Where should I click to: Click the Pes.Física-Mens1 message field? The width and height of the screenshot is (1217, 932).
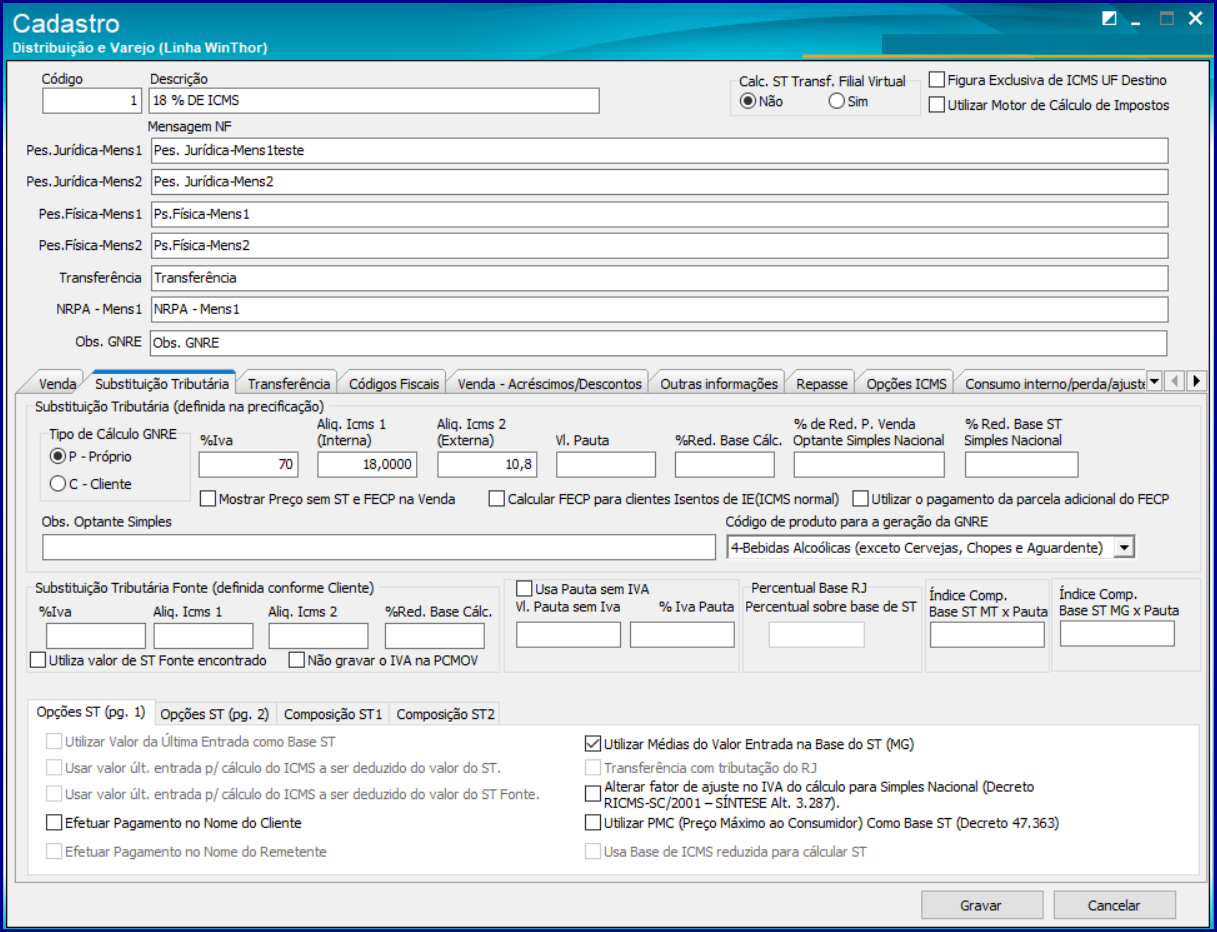(659, 214)
